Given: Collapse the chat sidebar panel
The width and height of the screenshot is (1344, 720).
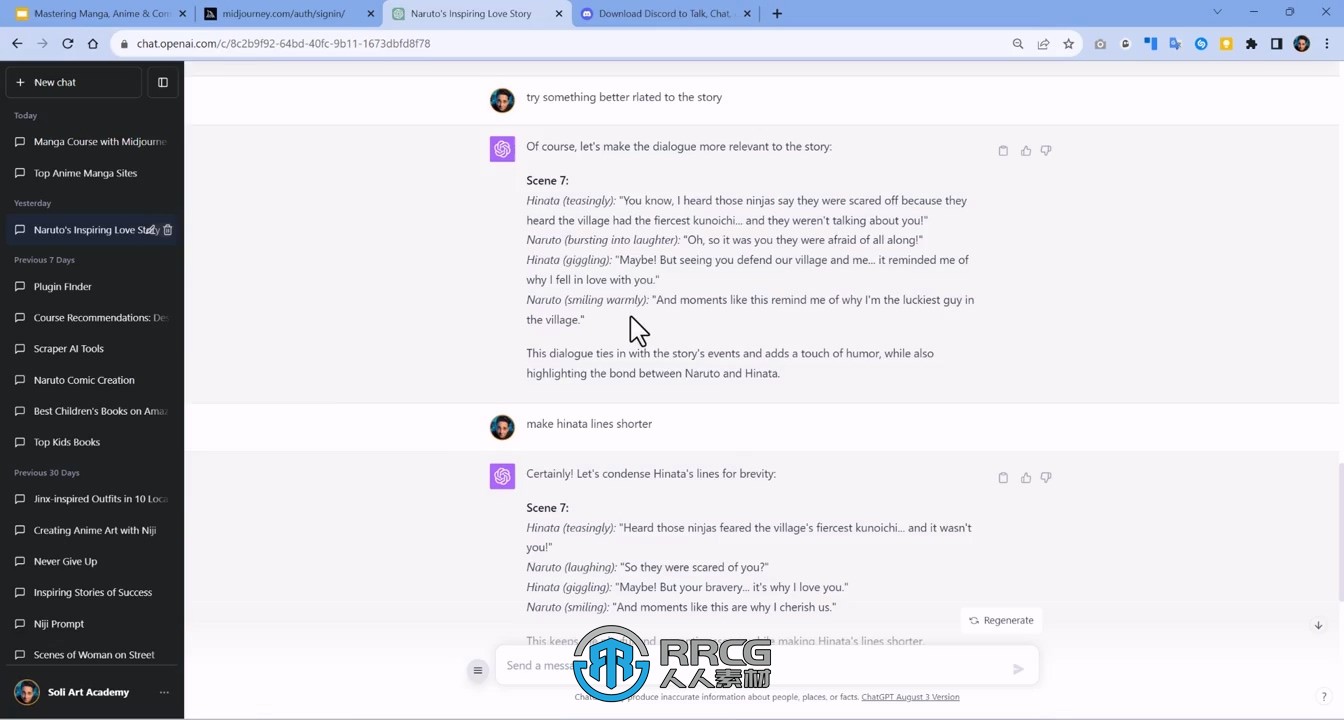Looking at the screenshot, I should click(x=163, y=82).
